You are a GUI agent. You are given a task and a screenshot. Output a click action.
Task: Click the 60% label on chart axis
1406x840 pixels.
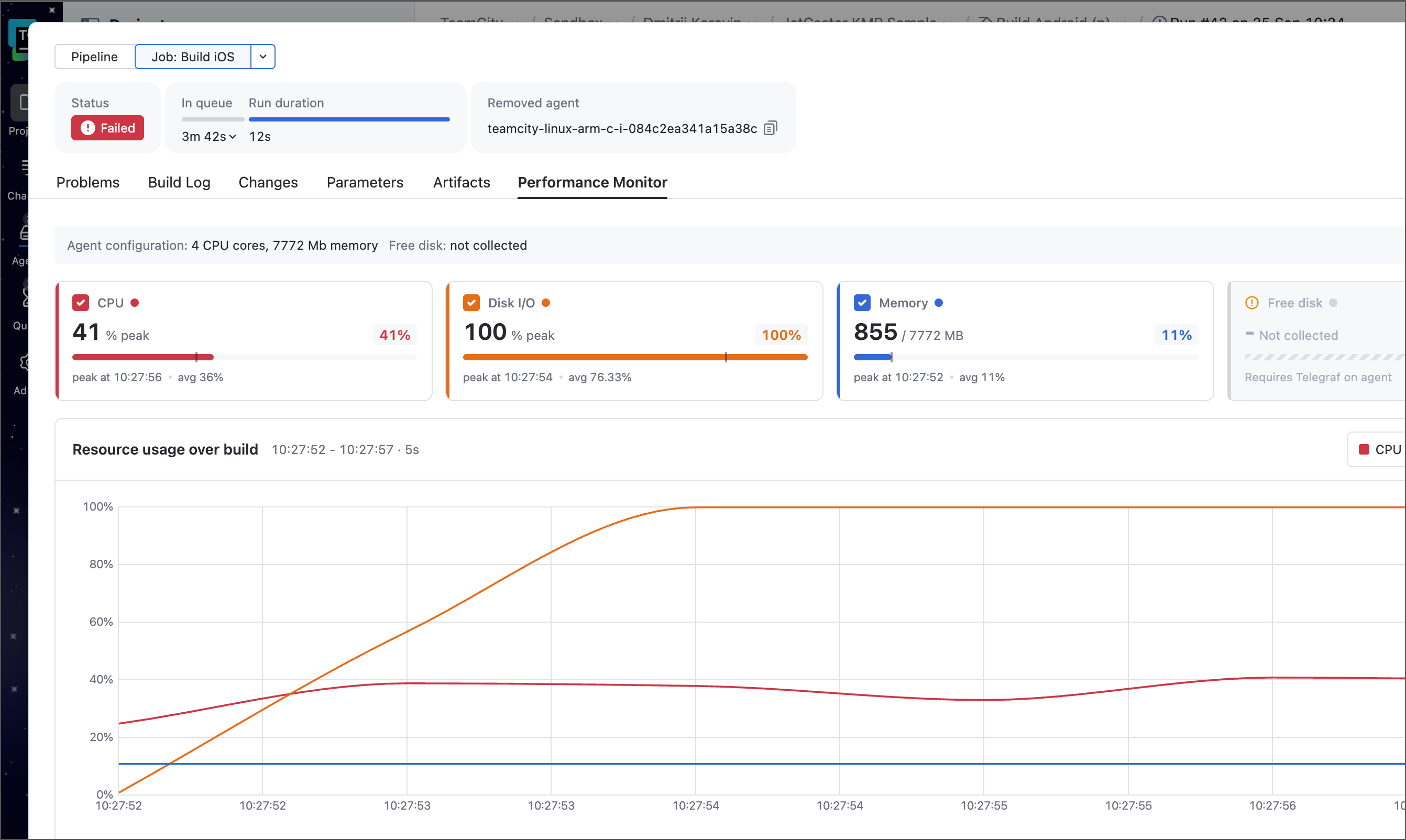coord(101,622)
